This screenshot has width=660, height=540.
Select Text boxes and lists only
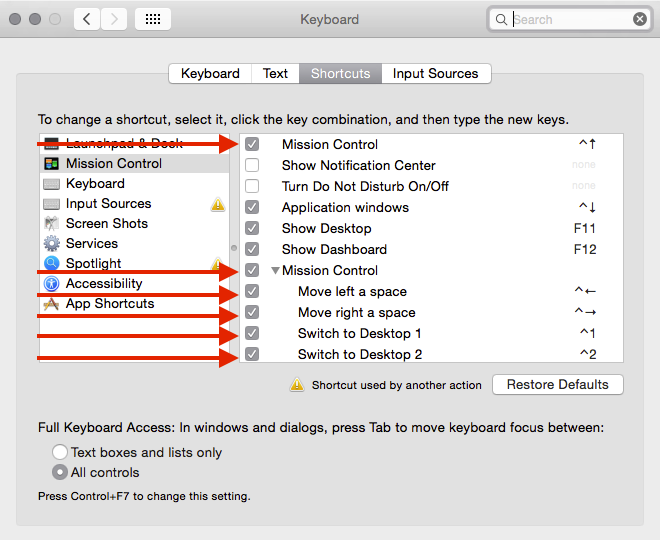coord(59,452)
